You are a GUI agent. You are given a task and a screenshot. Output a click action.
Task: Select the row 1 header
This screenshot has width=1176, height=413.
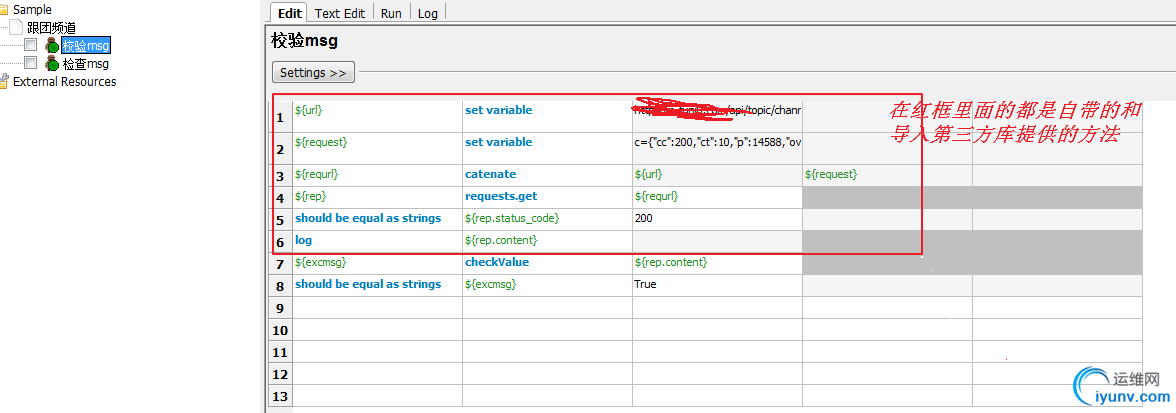point(280,117)
